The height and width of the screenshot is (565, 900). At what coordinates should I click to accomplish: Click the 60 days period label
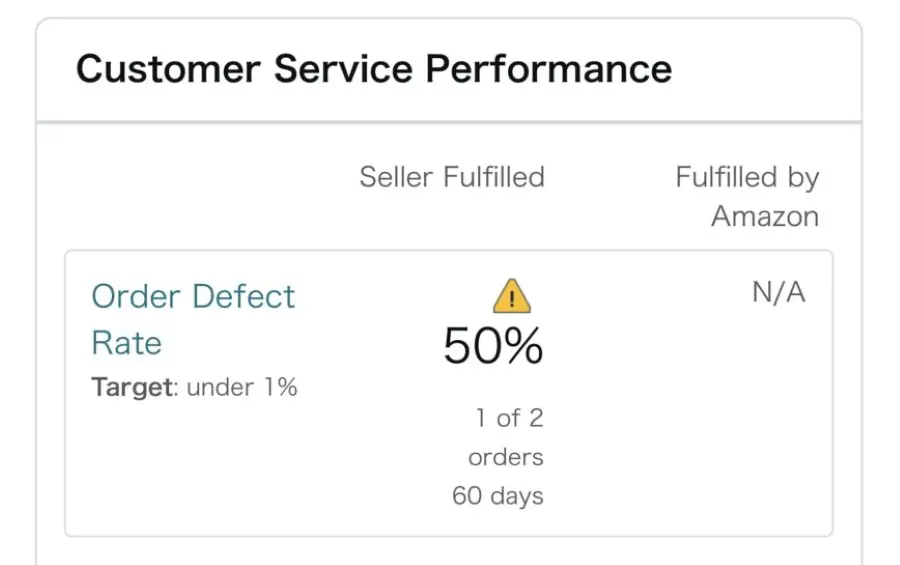[498, 496]
